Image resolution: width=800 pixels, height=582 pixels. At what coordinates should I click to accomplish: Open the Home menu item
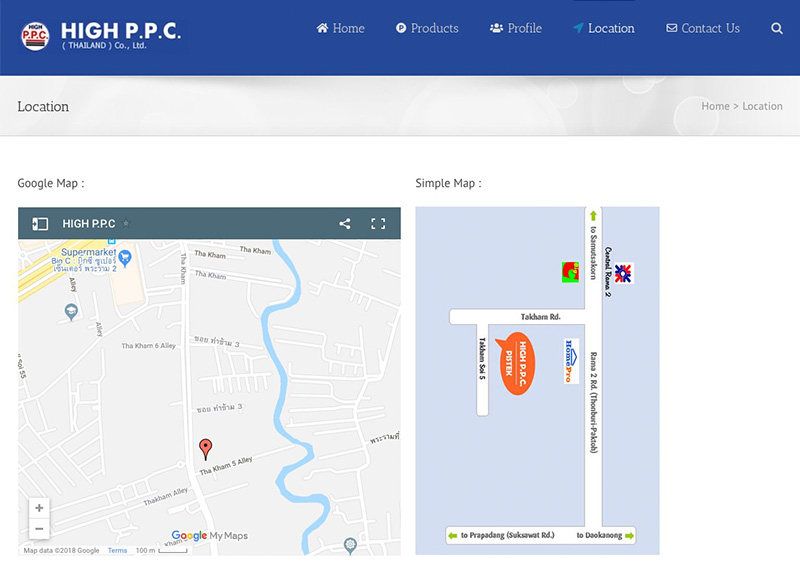coord(340,29)
